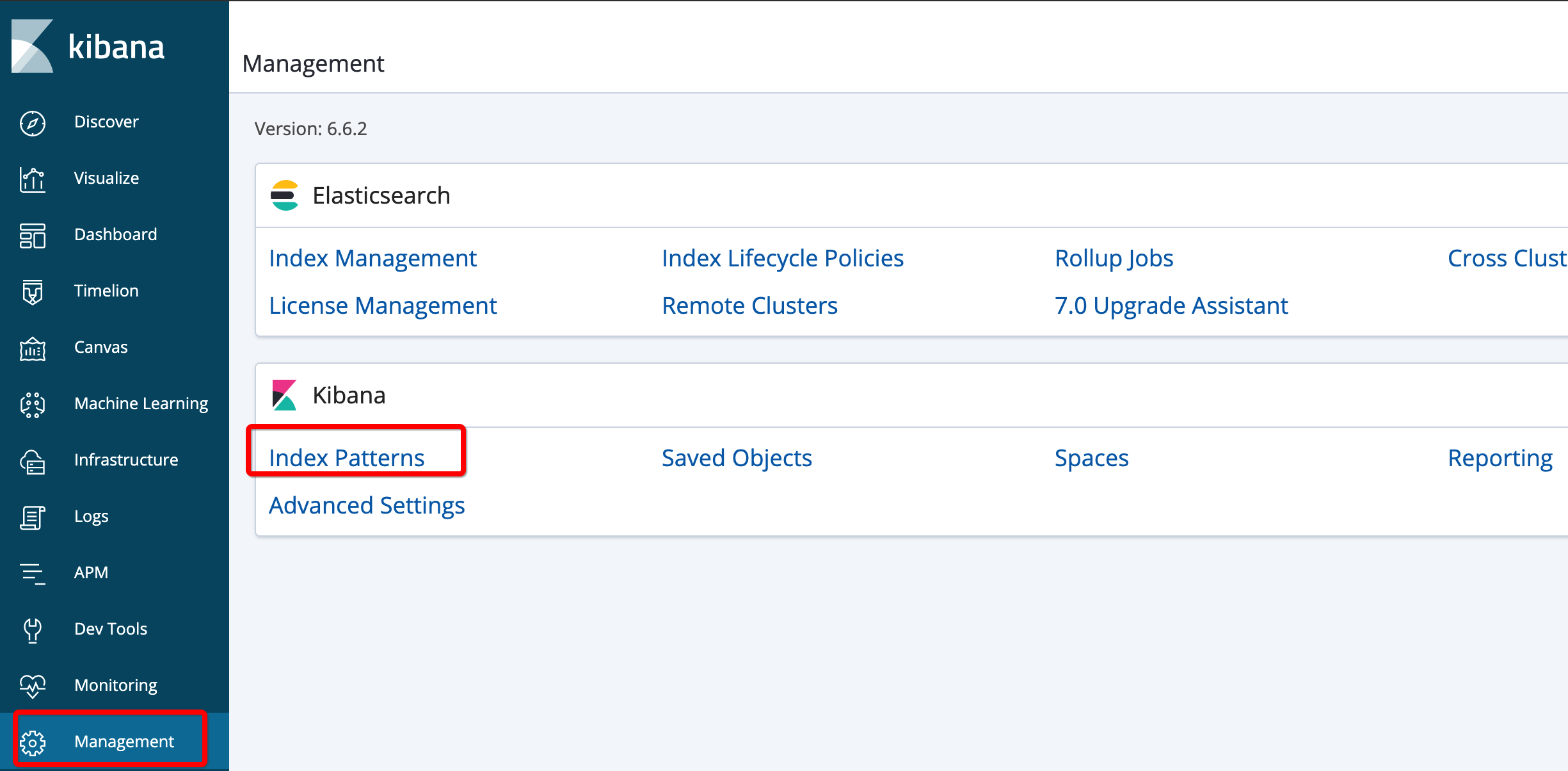Click the Visualize chart icon

(x=33, y=179)
